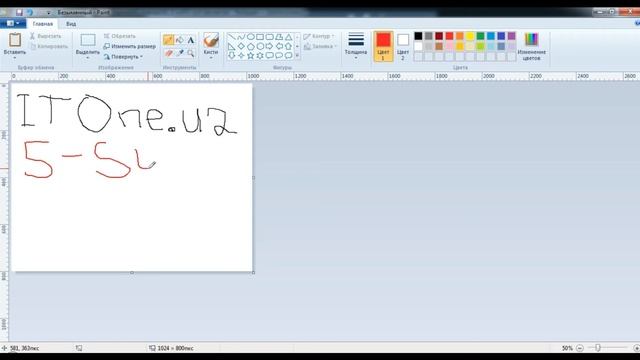Pick the black color swatch

click(418, 36)
